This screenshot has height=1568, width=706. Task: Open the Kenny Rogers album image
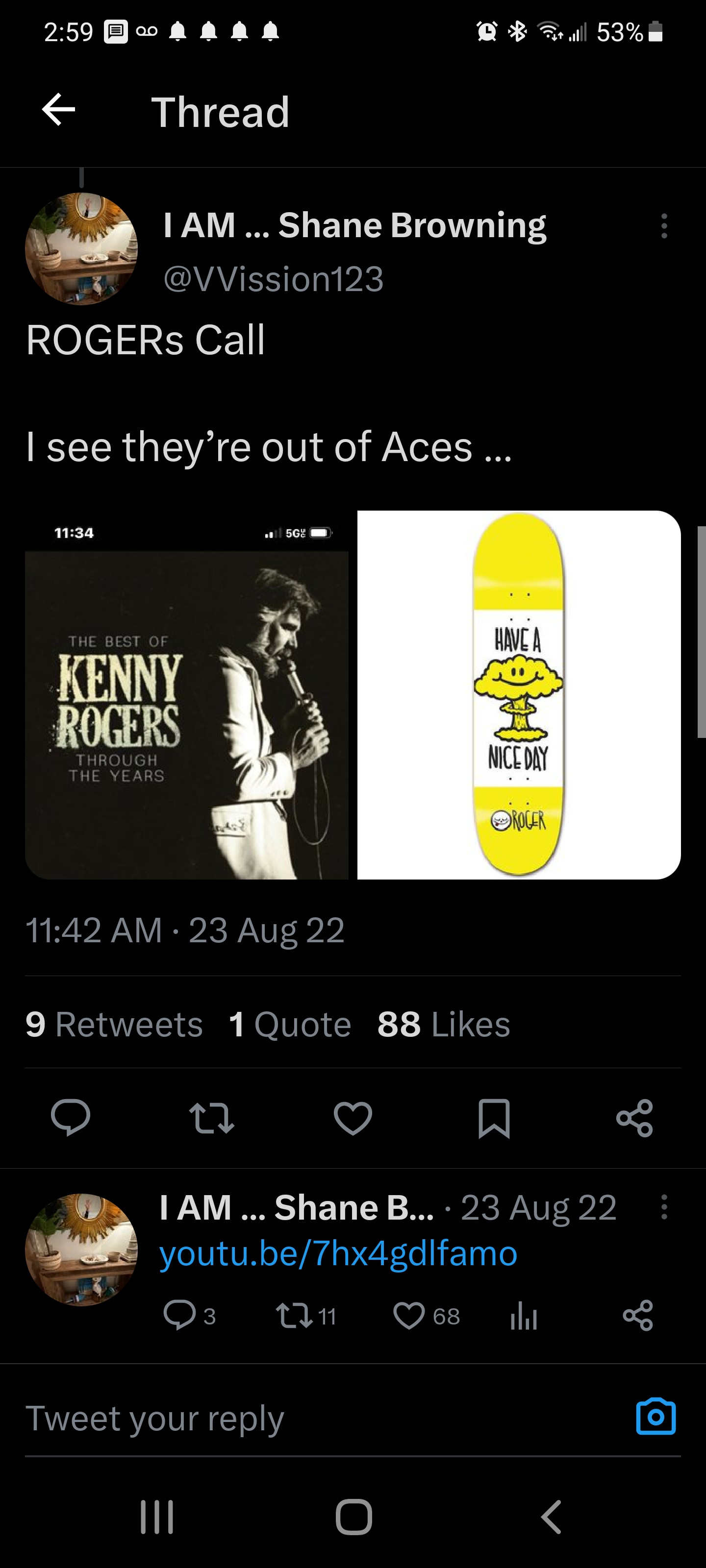pyautogui.click(x=187, y=694)
